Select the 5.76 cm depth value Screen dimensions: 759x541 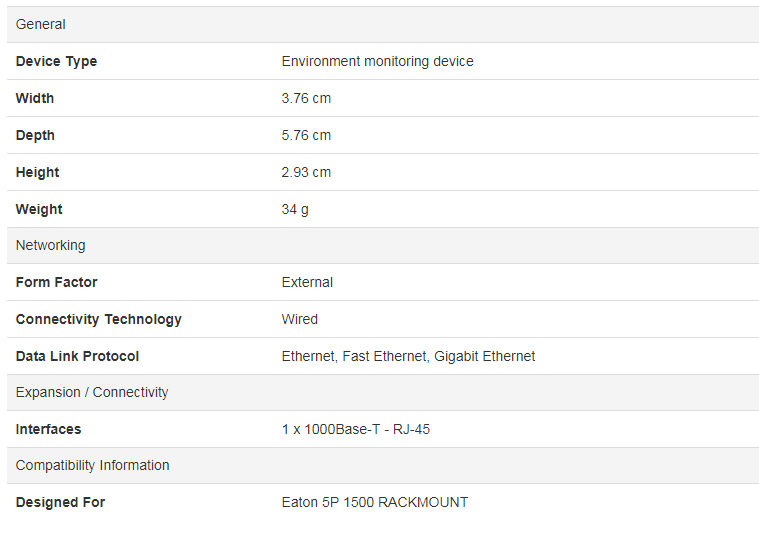306,135
